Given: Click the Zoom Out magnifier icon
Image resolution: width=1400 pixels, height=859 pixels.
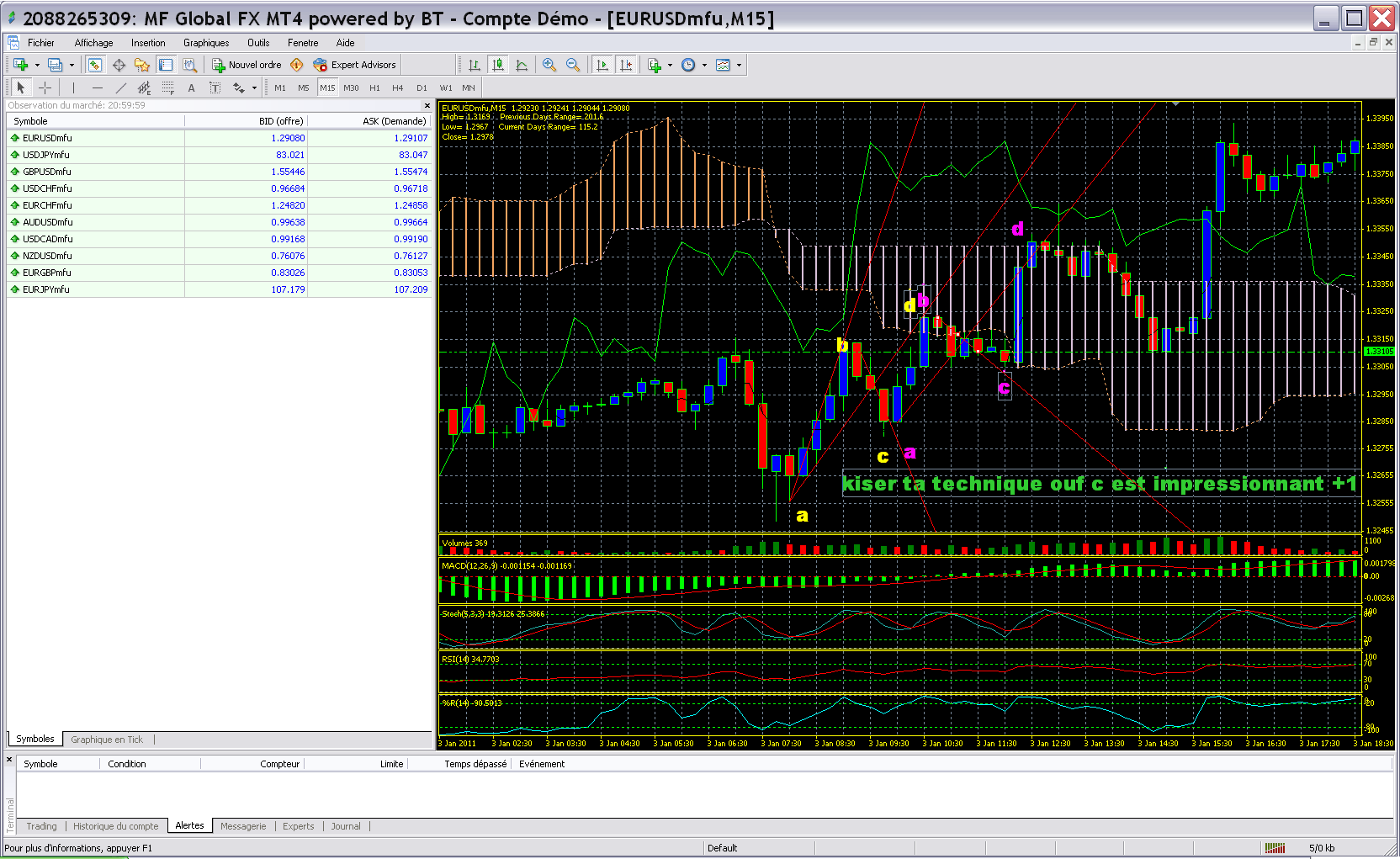Looking at the screenshot, I should [573, 65].
